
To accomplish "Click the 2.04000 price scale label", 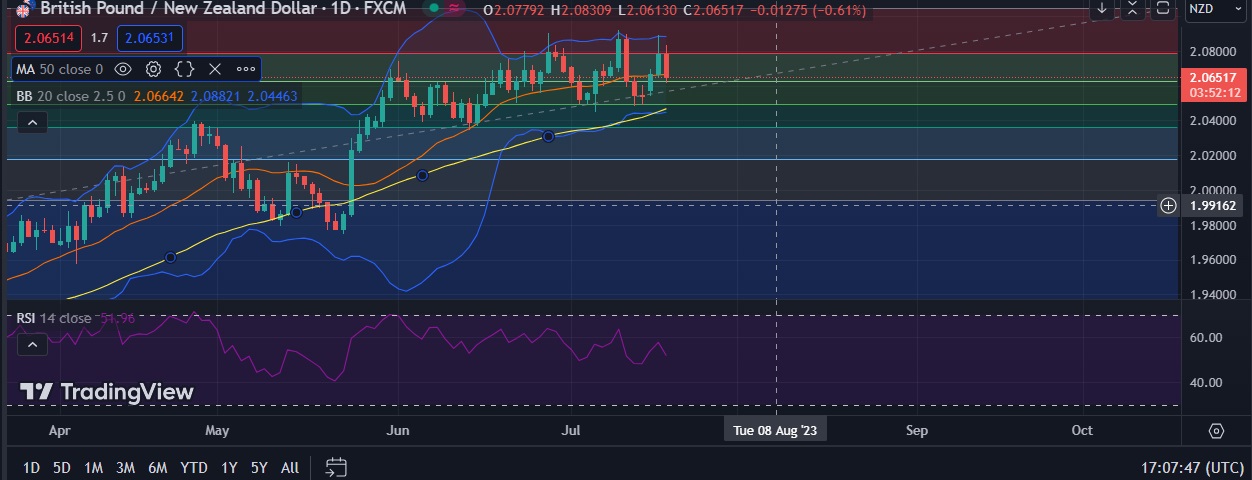I will 1213,120.
